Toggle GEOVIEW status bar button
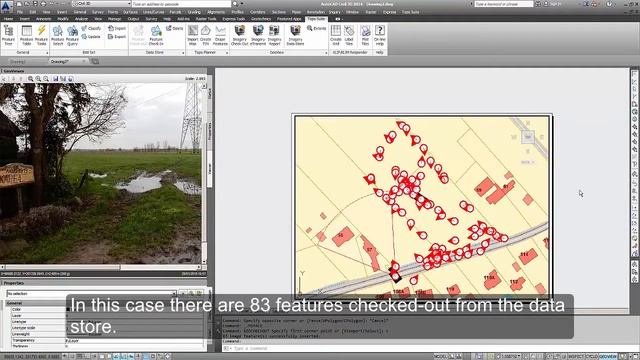Screen dimensions: 640x360 pos(608,357)
